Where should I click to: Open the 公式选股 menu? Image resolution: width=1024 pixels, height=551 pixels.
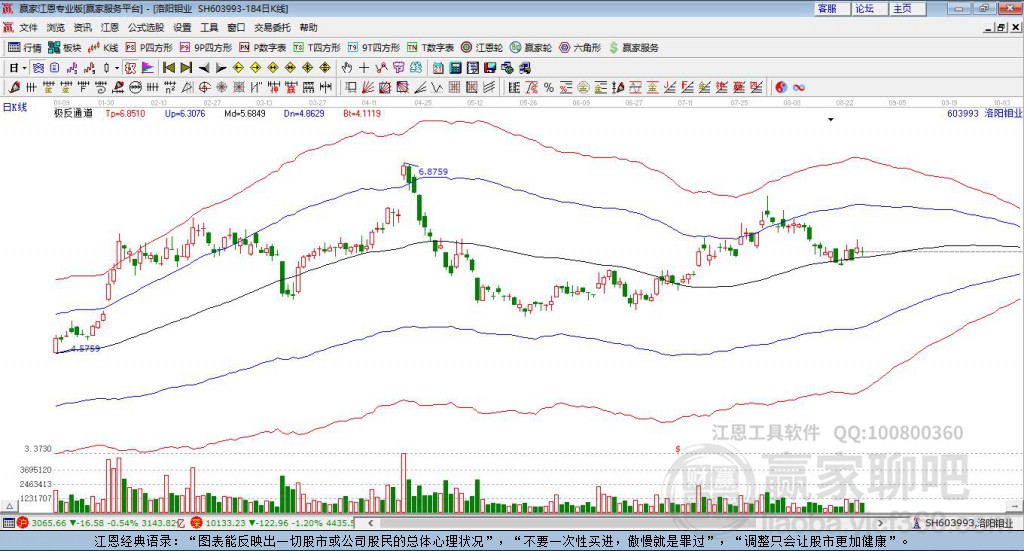146,27
